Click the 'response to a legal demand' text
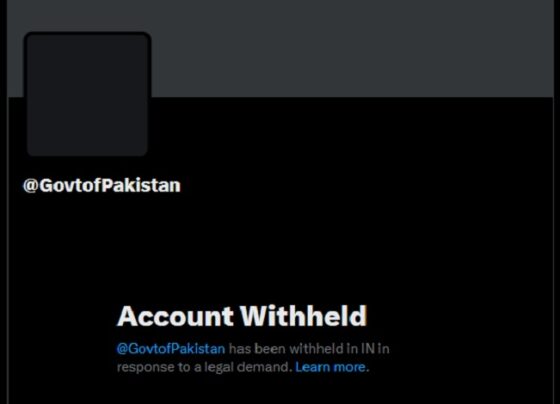This screenshot has width=560, height=404. pos(204,367)
